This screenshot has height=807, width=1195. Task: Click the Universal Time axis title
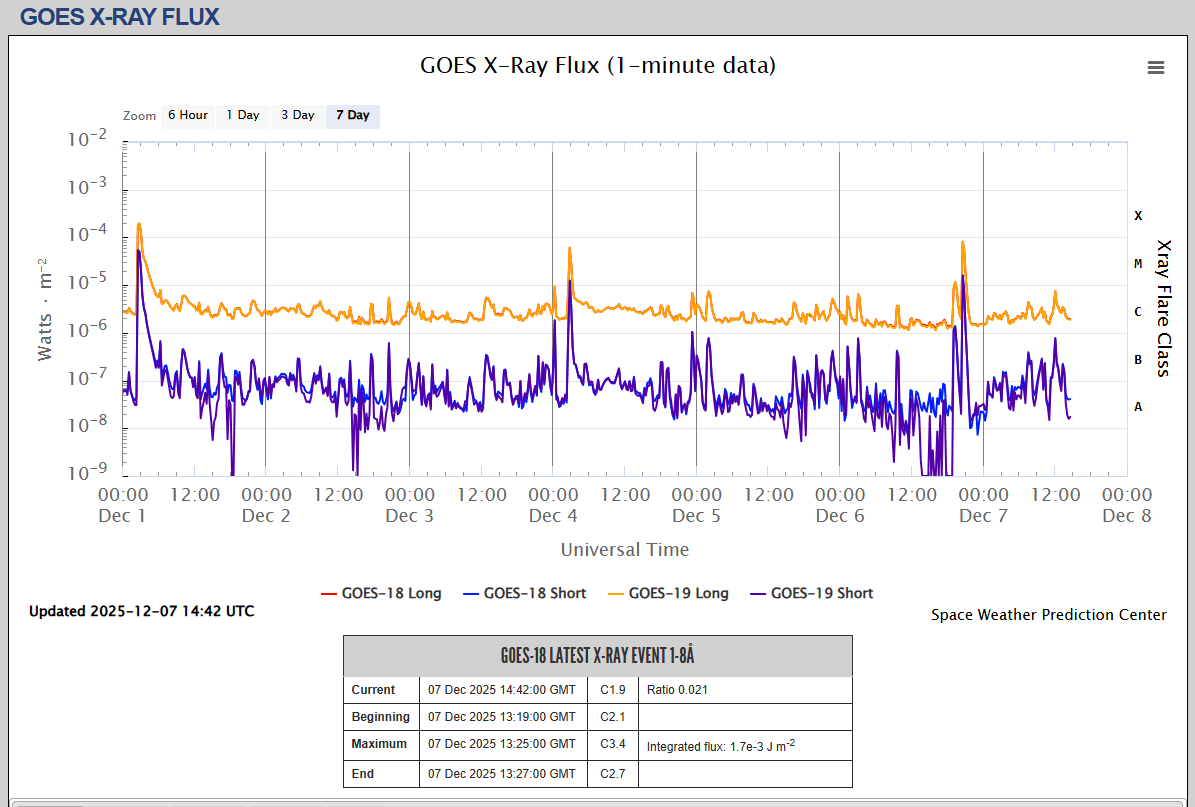point(624,549)
